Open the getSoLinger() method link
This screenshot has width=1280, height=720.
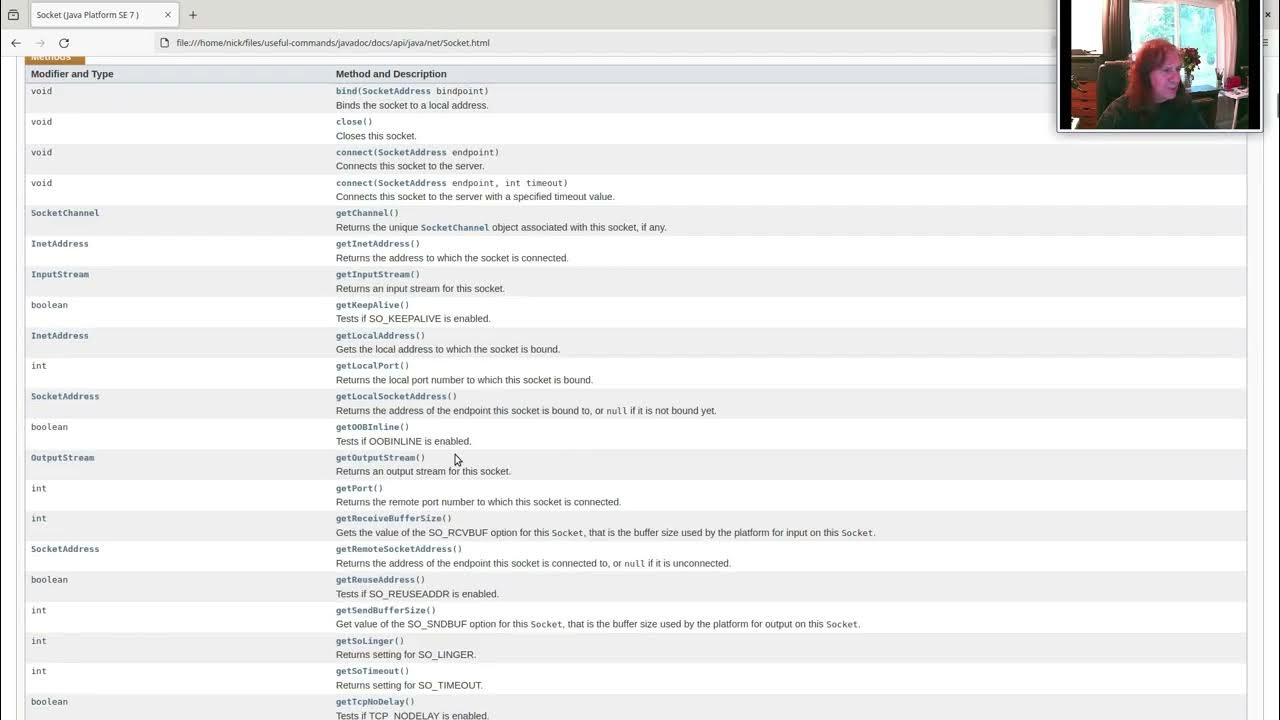[x=370, y=641]
